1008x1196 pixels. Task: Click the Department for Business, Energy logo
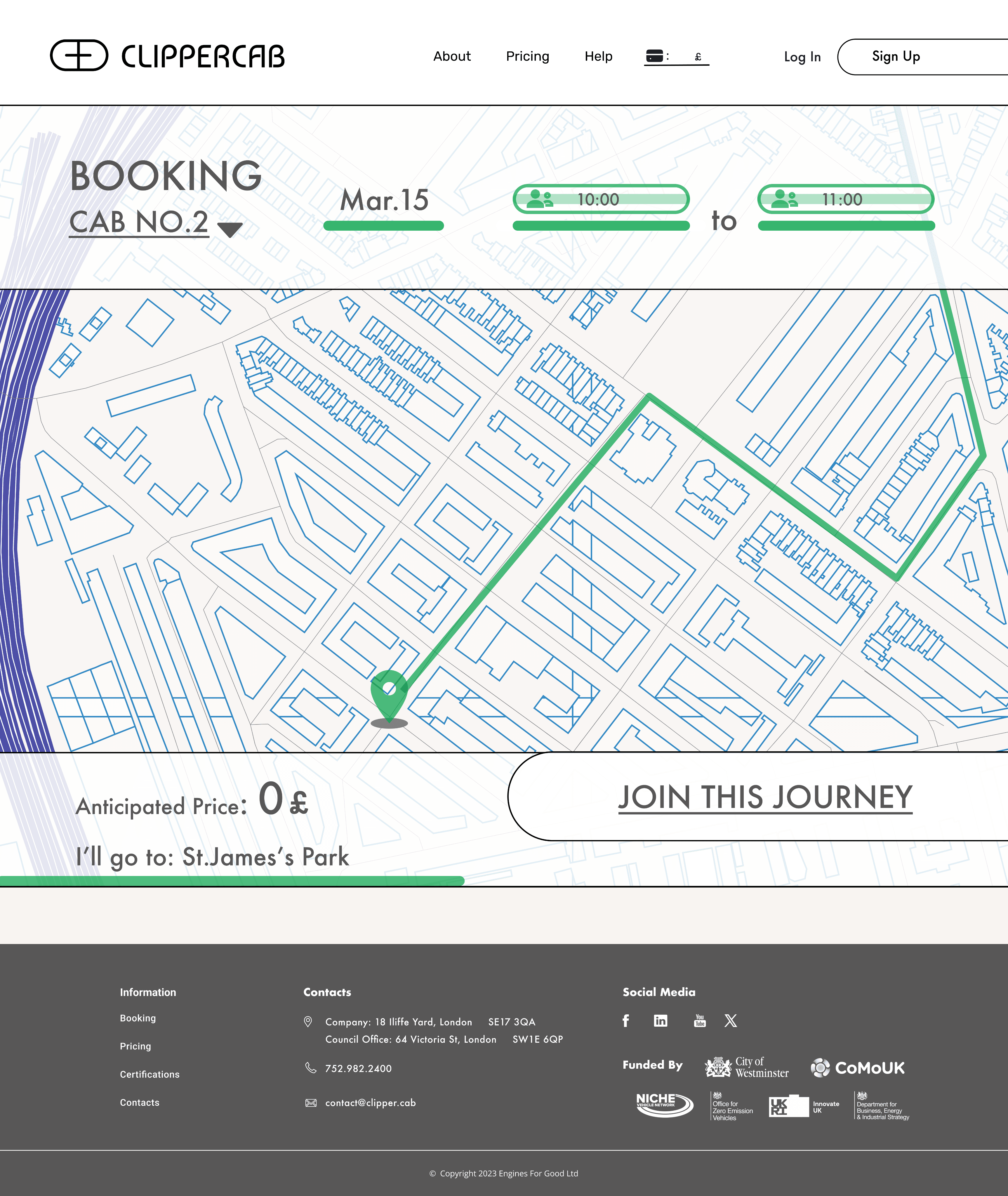882,1105
